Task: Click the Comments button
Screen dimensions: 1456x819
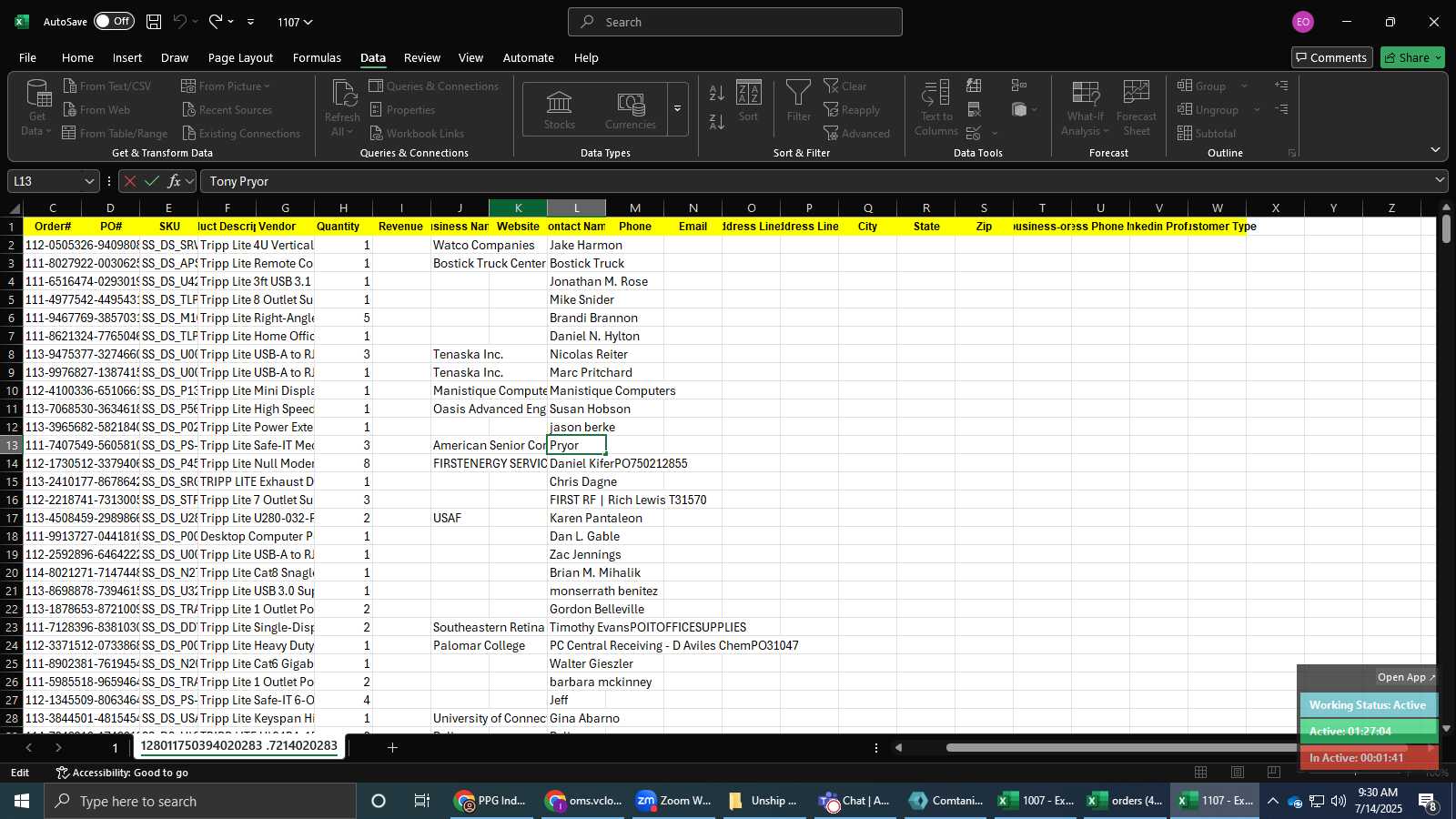Action: point(1331,57)
